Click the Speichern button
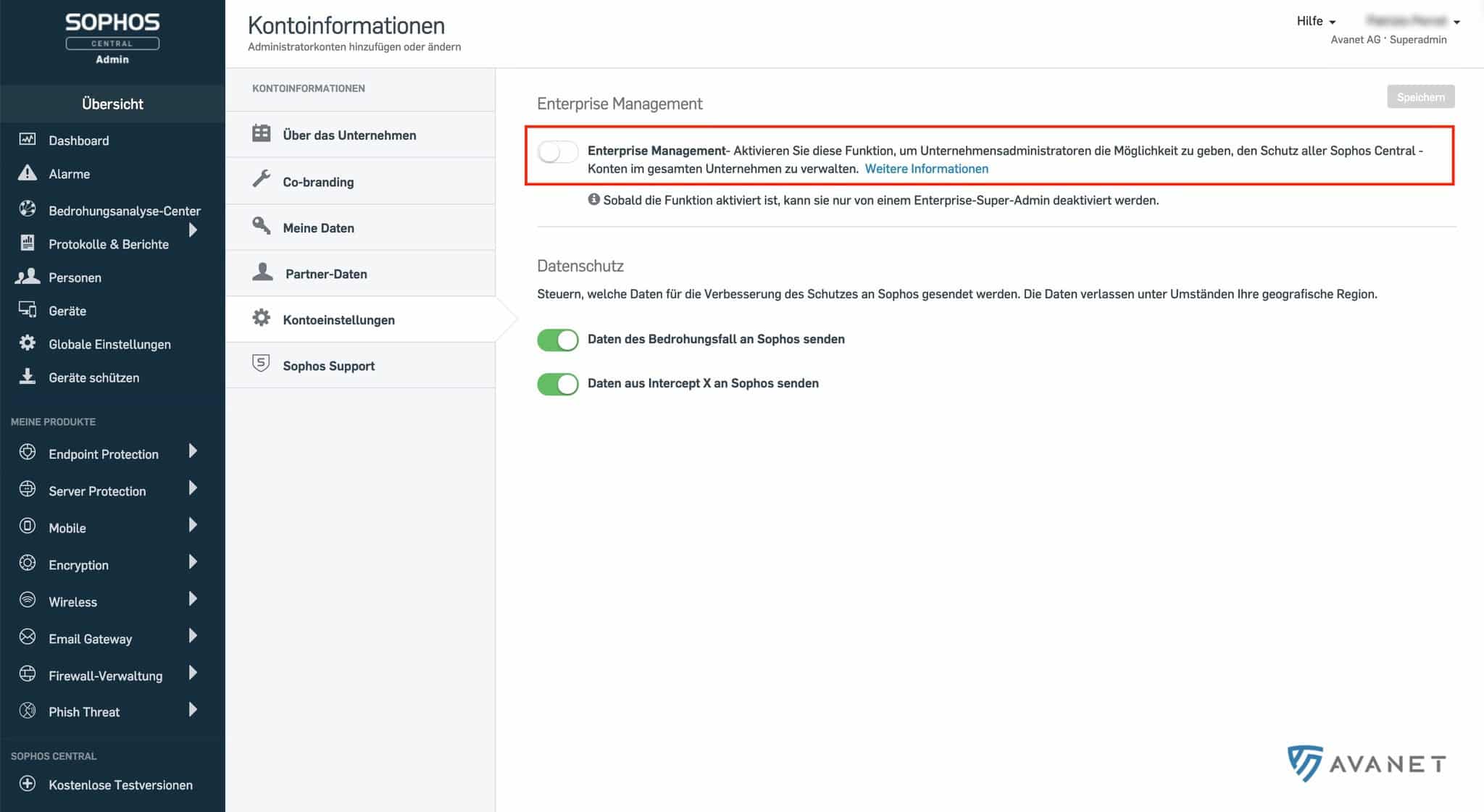Image resolution: width=1484 pixels, height=812 pixels. (1420, 97)
